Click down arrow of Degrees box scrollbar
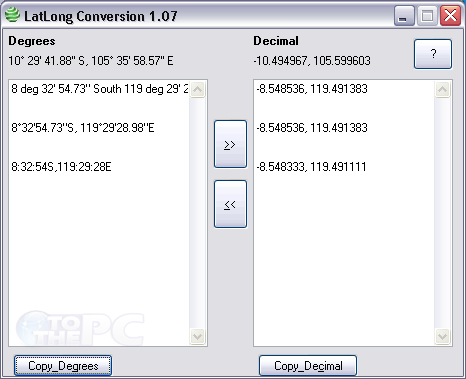This screenshot has height=379, width=466. pos(197,336)
